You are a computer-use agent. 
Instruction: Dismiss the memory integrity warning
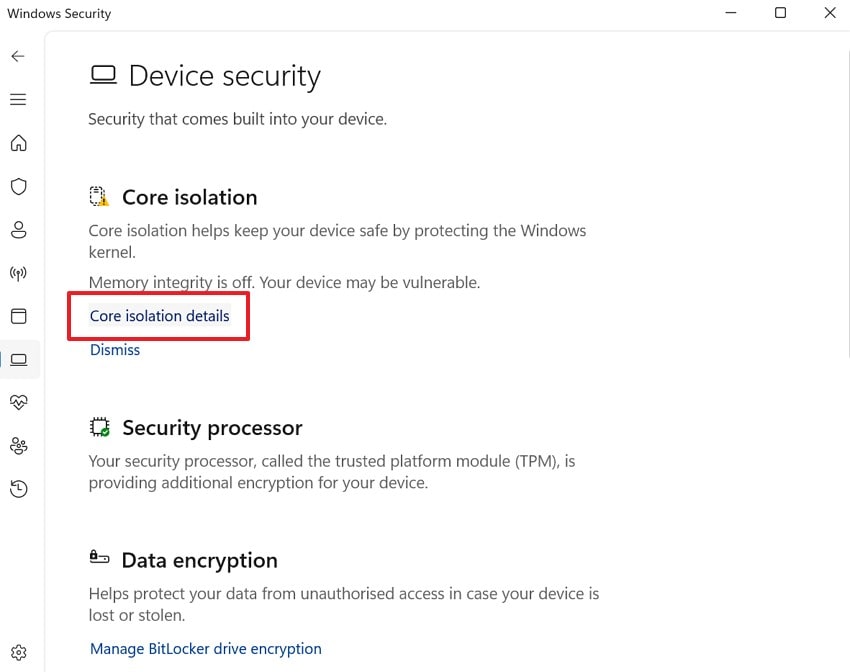(x=114, y=349)
